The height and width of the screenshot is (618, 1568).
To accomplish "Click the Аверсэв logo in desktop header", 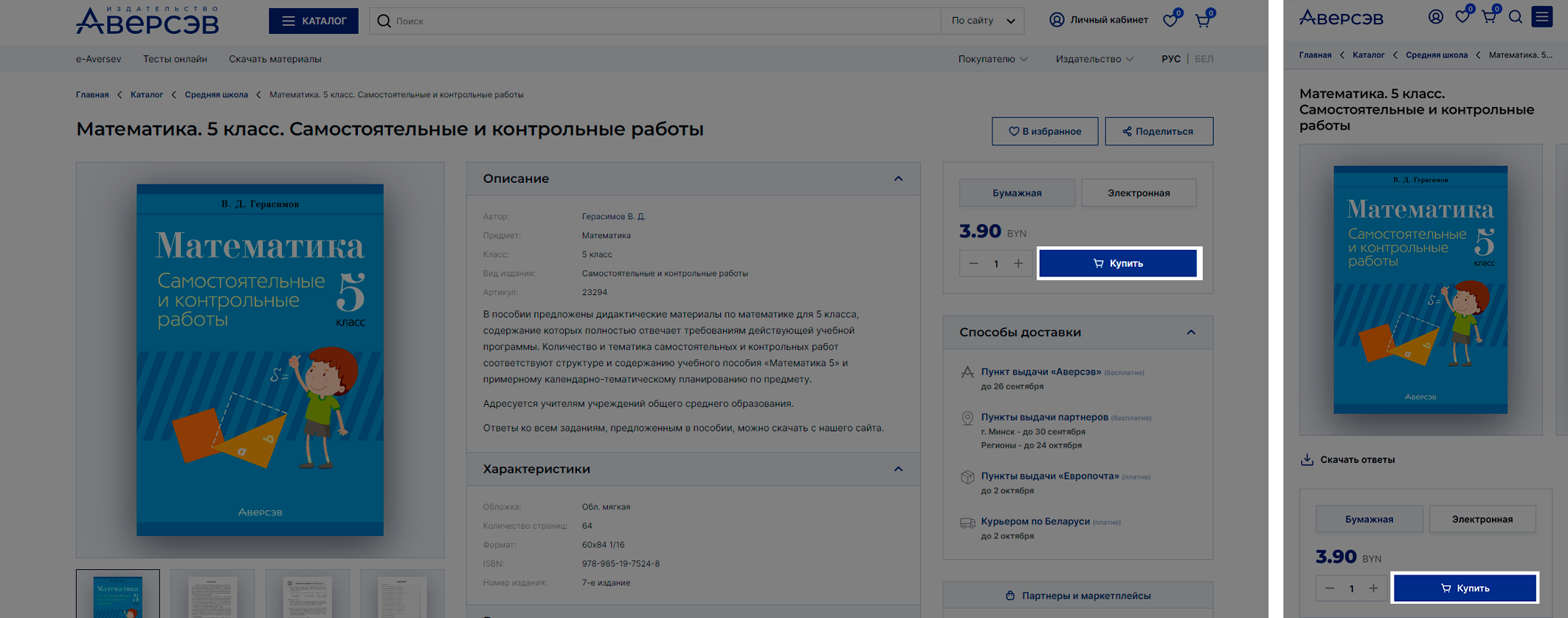I will coord(148,21).
